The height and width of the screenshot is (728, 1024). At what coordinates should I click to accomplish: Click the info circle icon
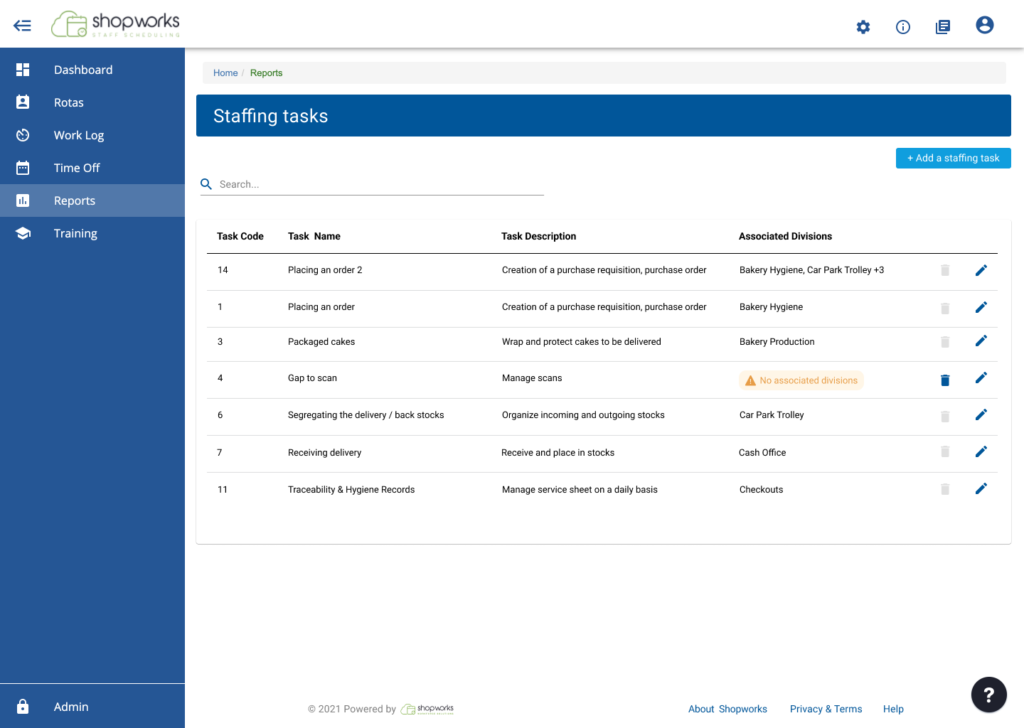pos(903,27)
